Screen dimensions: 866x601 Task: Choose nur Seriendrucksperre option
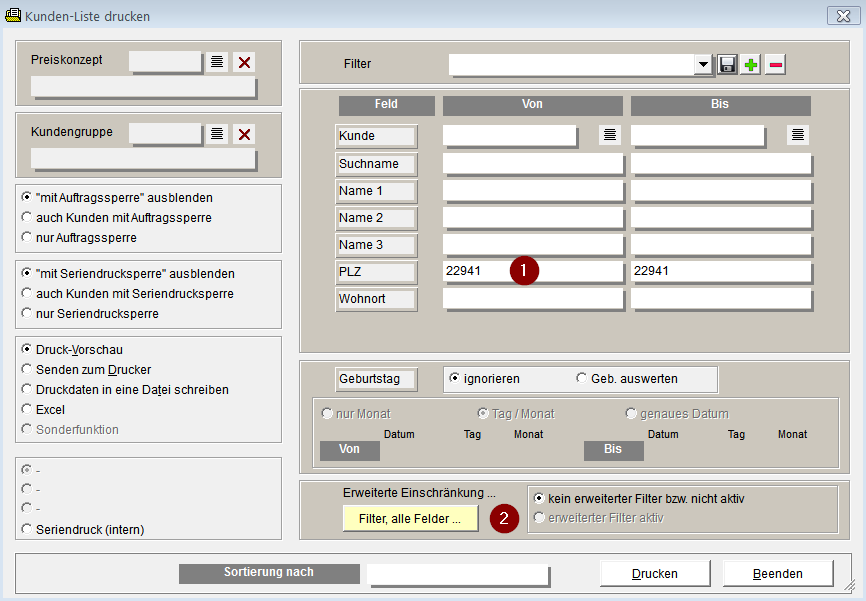[x=89, y=313]
